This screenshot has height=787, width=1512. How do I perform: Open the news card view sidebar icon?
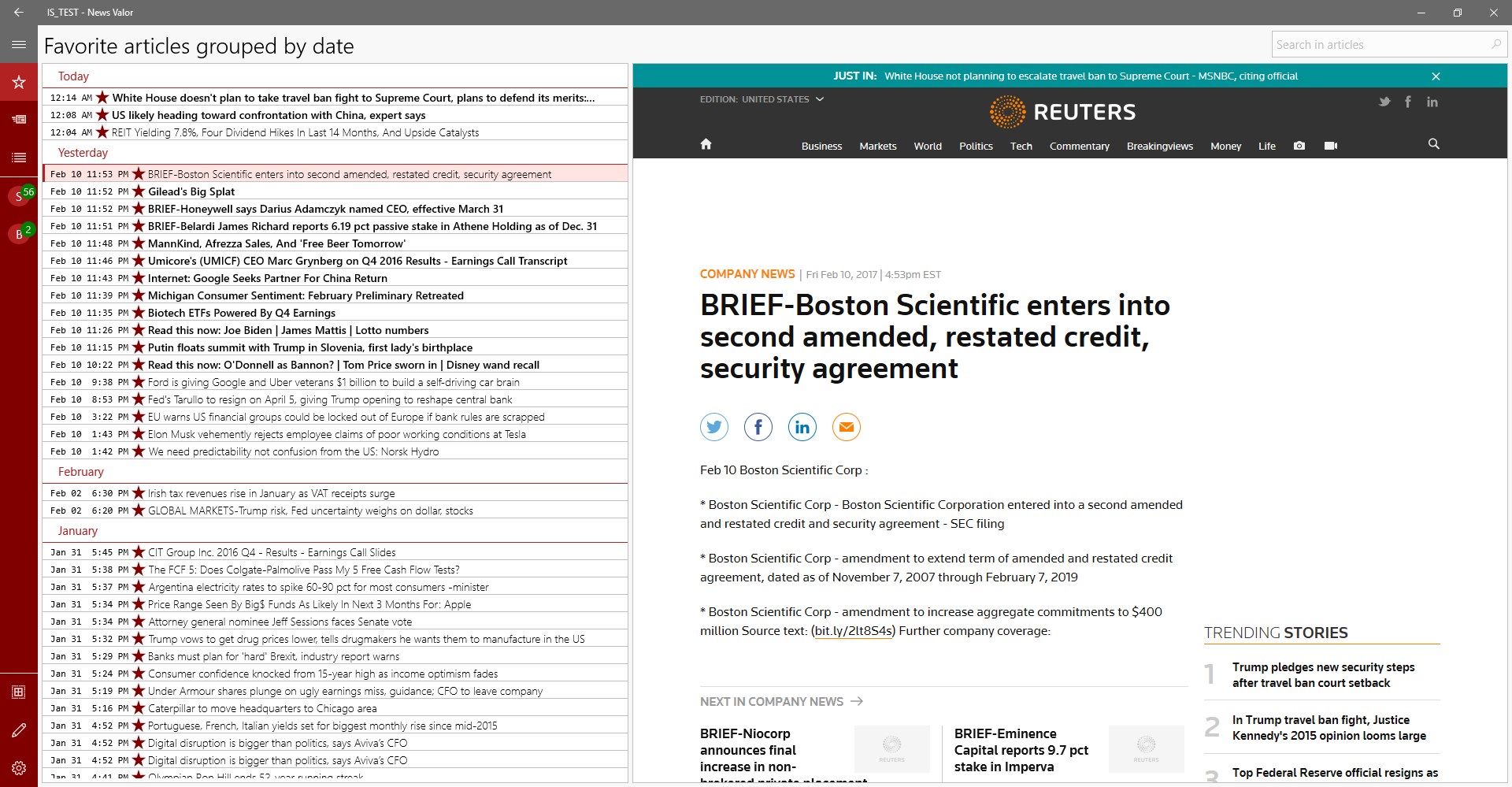pos(19,120)
